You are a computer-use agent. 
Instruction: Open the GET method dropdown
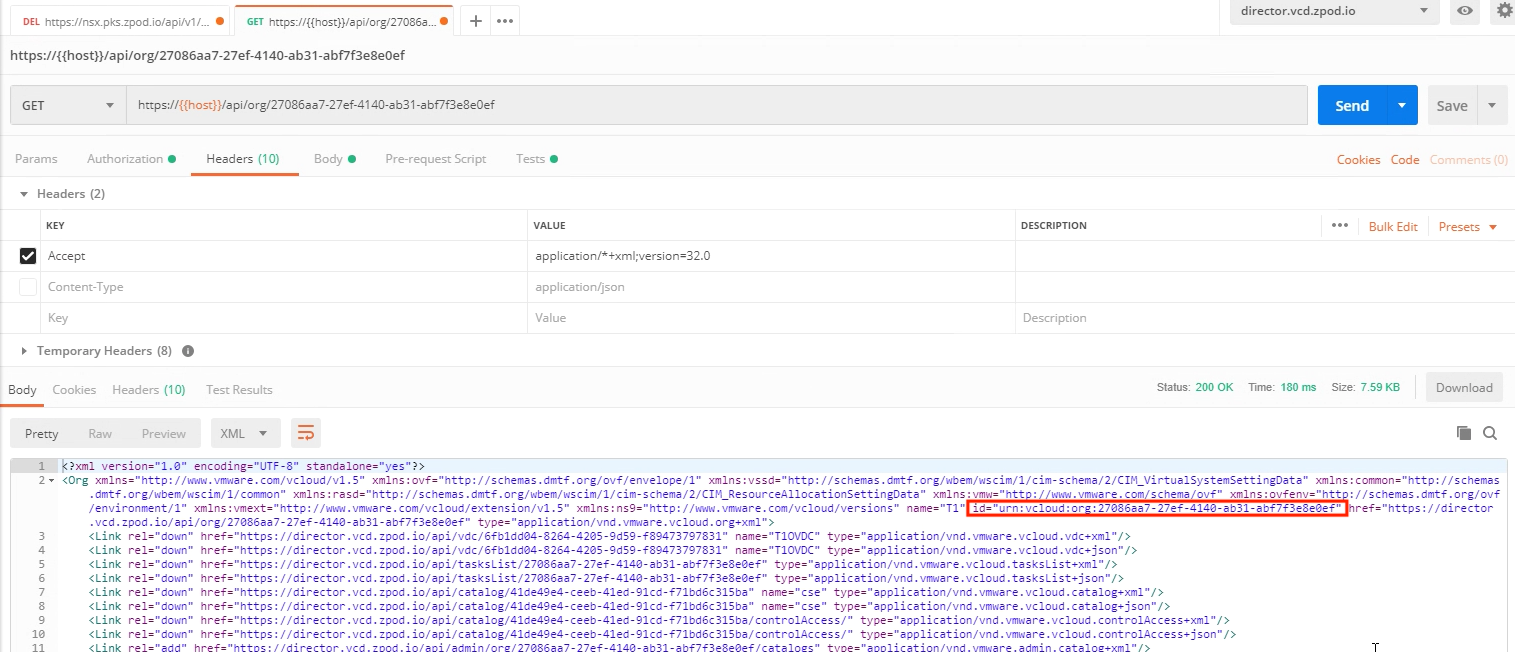tap(68, 105)
